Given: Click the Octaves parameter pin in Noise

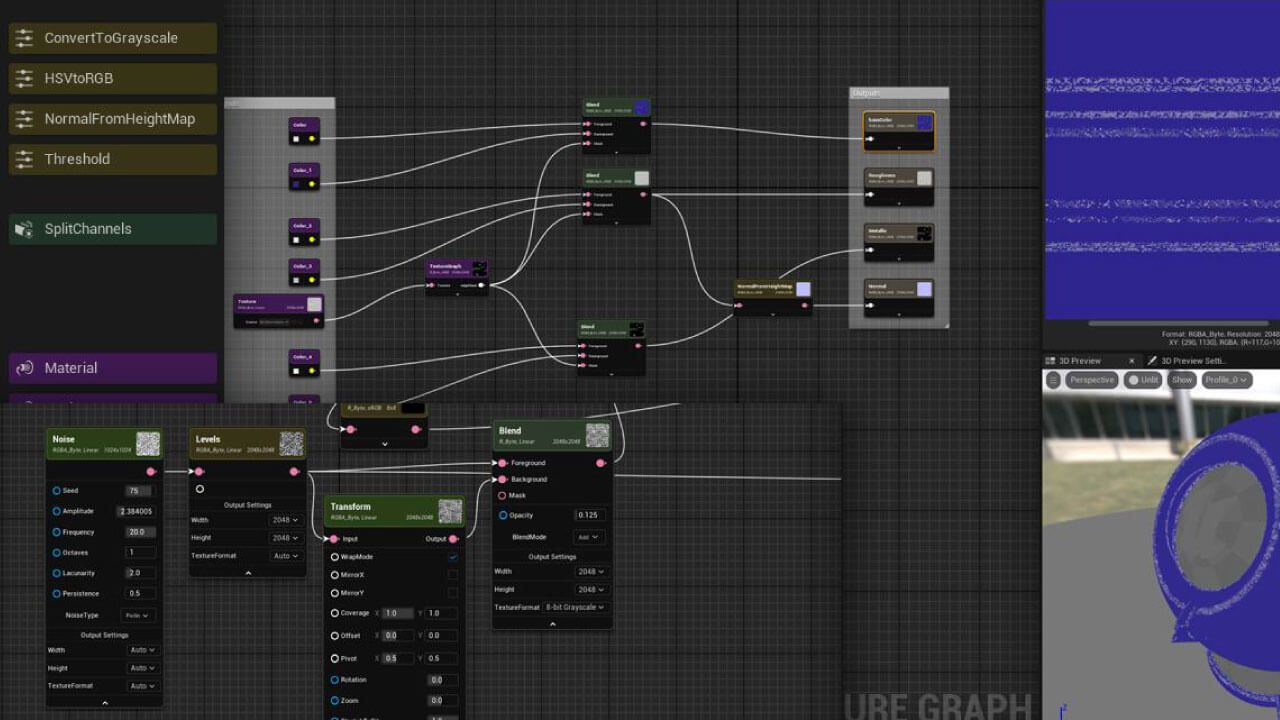Looking at the screenshot, I should coord(56,552).
